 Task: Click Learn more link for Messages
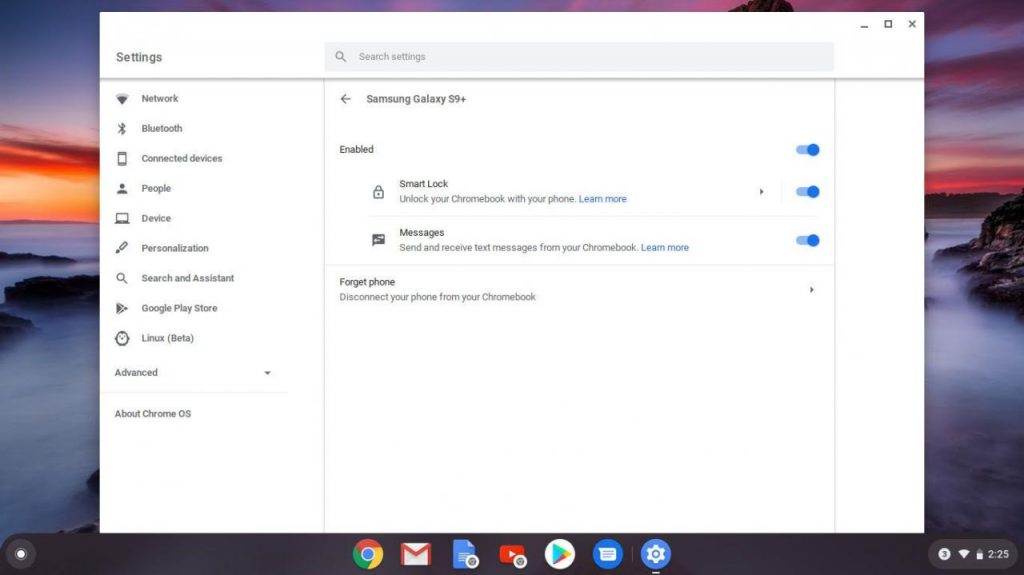click(x=664, y=248)
